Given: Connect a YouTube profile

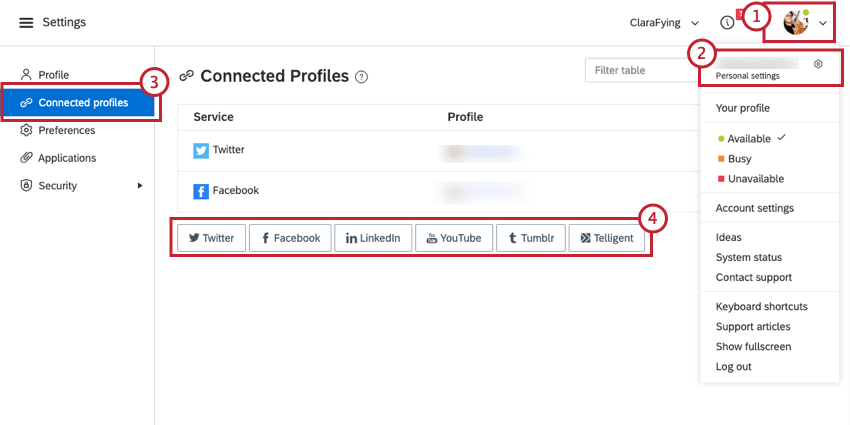Looking at the screenshot, I should pyautogui.click(x=454, y=238).
